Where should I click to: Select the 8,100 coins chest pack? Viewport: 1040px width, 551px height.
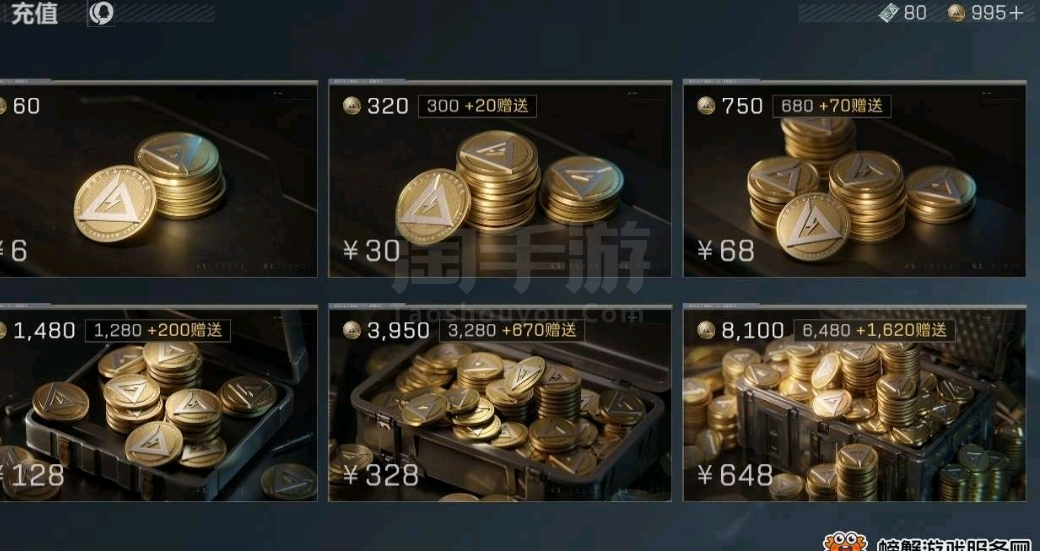(x=854, y=402)
